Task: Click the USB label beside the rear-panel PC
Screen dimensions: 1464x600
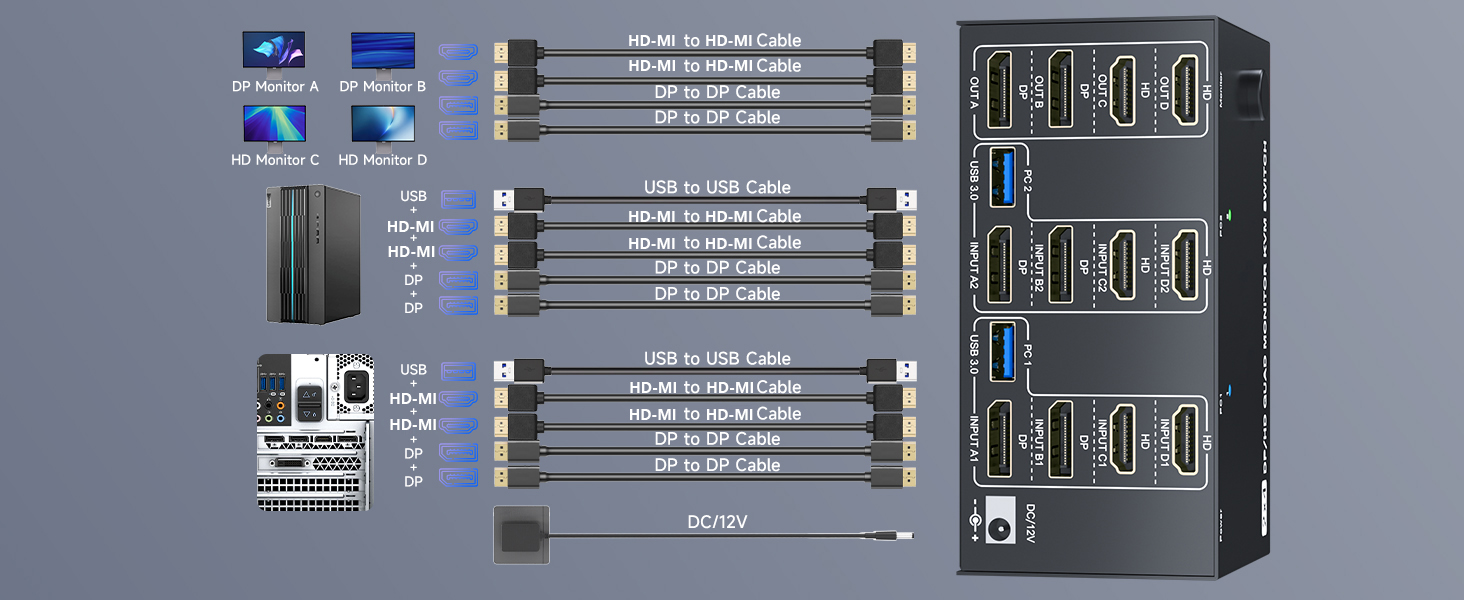Action: click(413, 369)
